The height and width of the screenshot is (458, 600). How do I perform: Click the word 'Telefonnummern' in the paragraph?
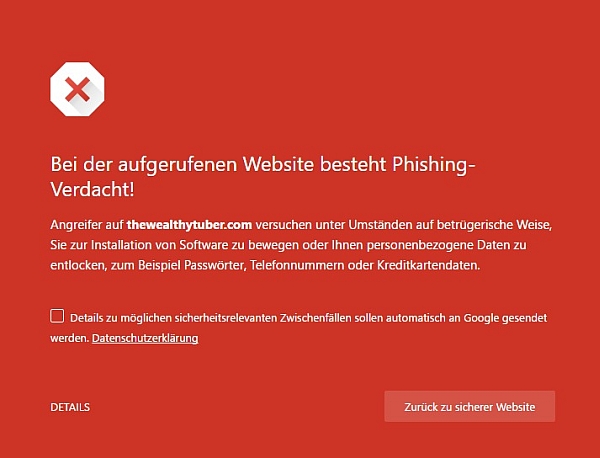click(x=297, y=265)
